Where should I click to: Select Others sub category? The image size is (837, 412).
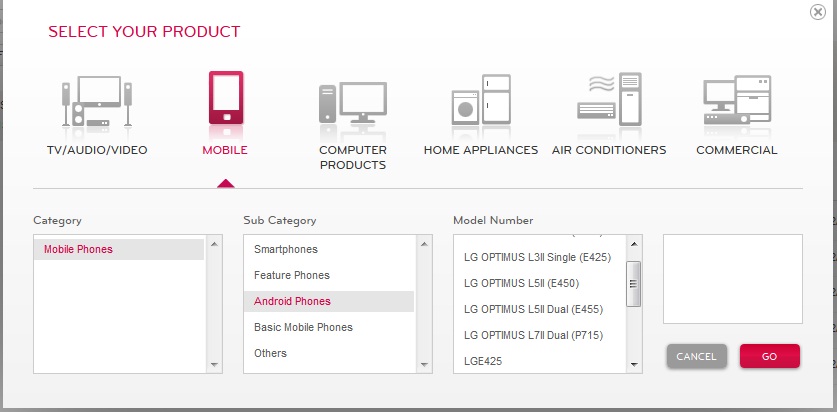click(x=329, y=353)
